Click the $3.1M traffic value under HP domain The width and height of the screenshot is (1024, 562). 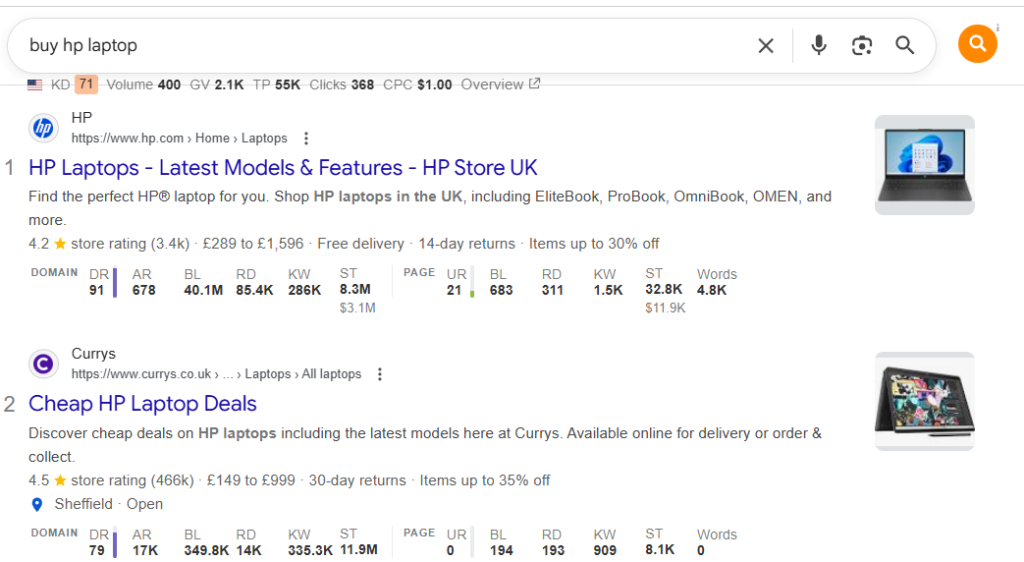[x=357, y=308]
